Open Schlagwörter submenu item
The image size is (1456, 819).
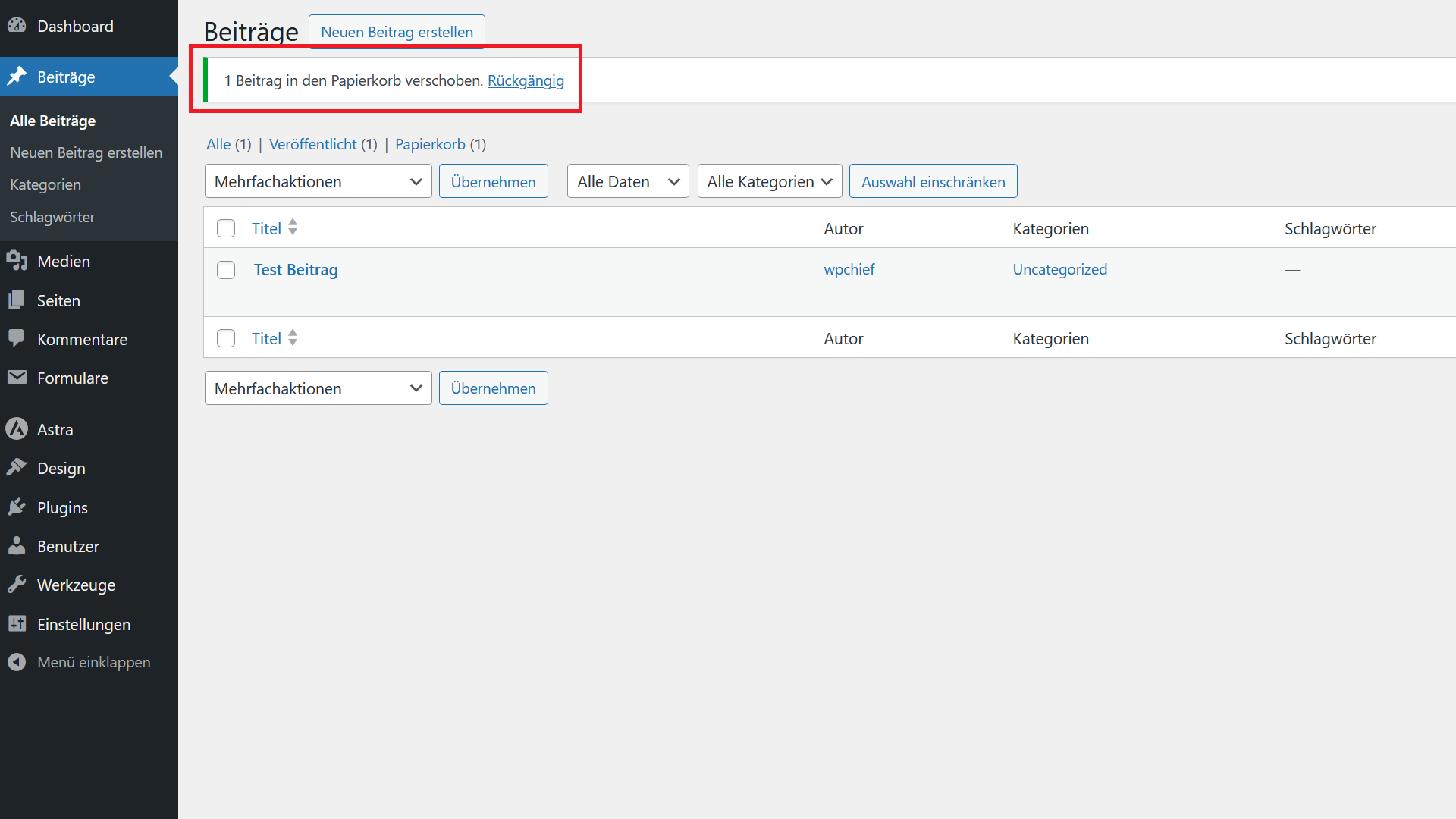[52, 217]
